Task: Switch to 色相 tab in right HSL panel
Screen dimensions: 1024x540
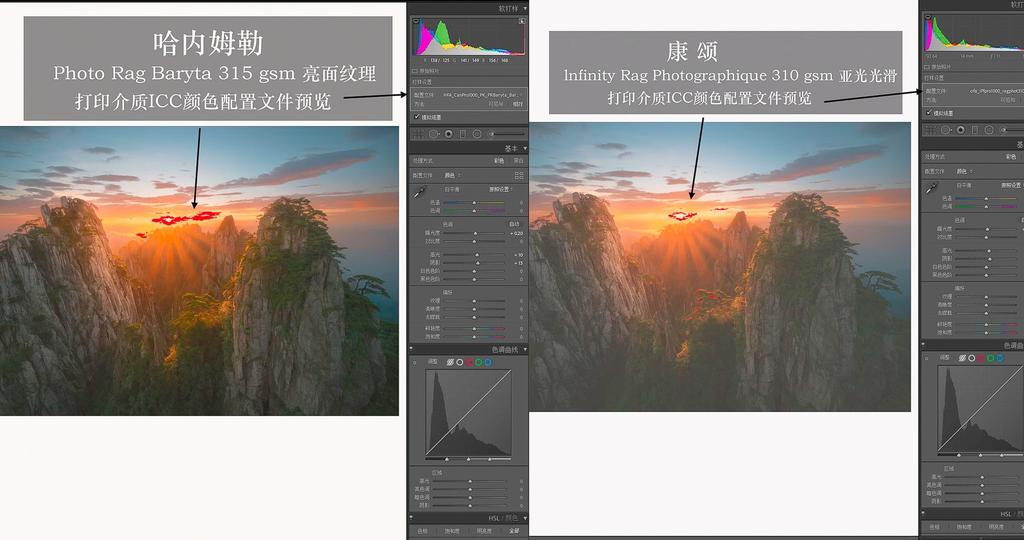Action: (x=935, y=527)
